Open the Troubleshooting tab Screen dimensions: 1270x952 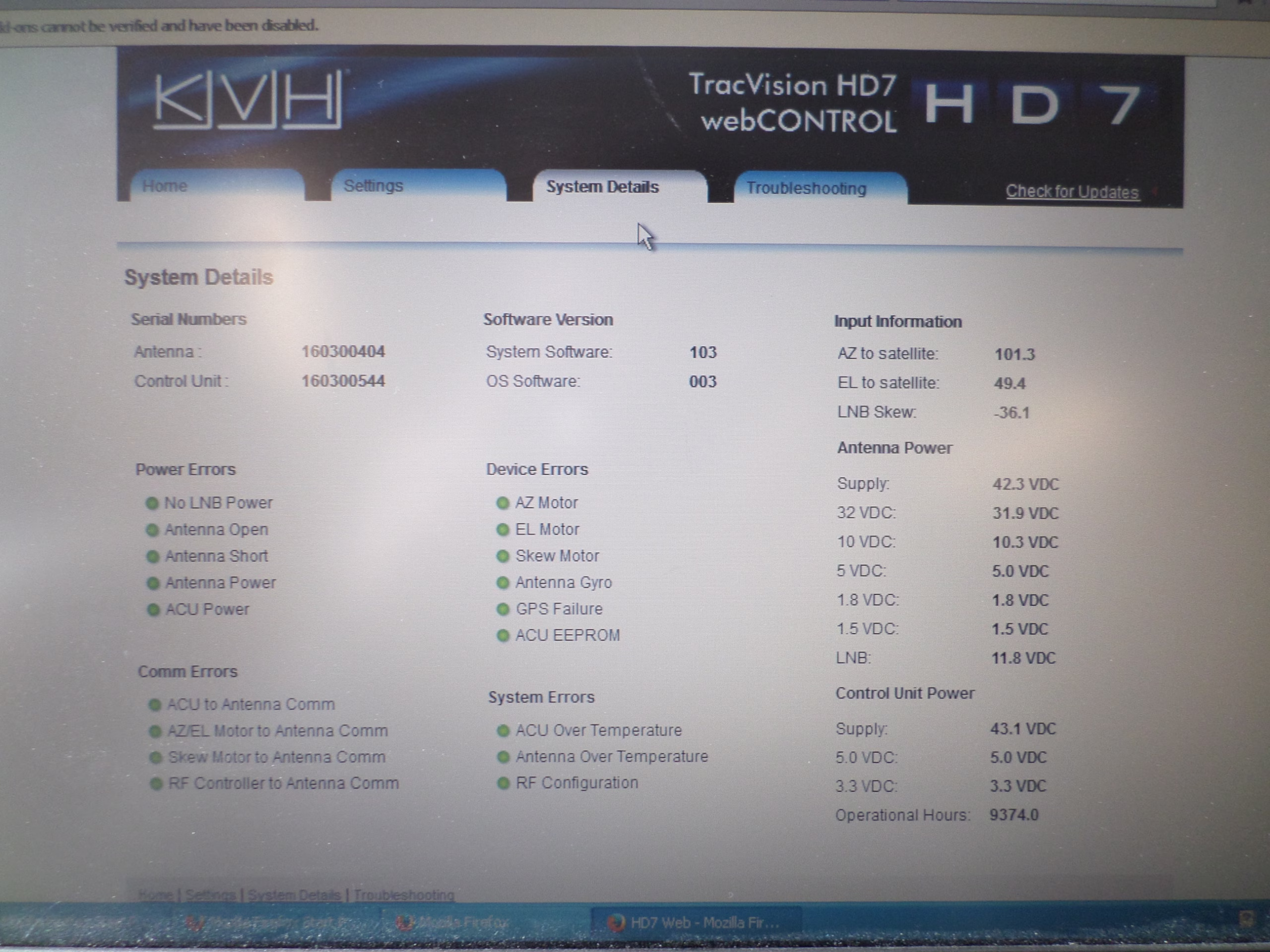821,188
